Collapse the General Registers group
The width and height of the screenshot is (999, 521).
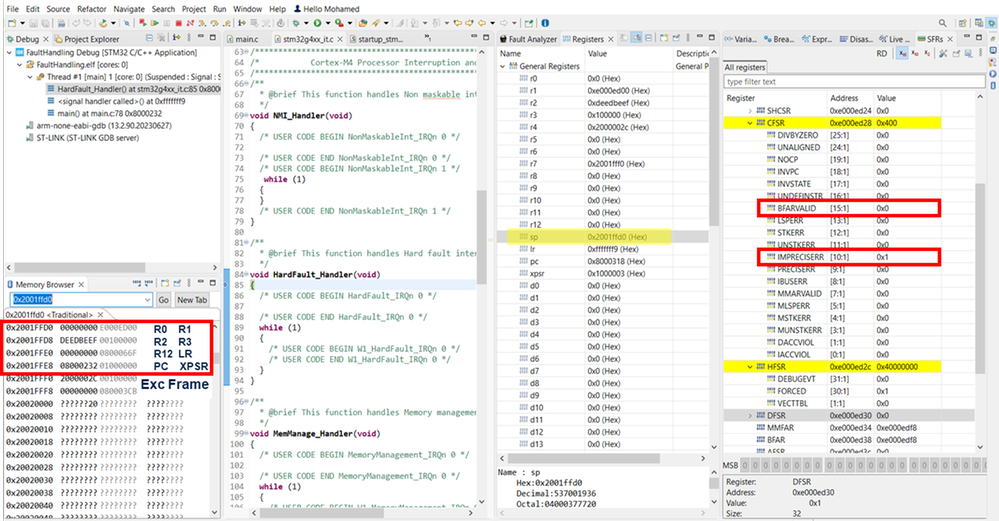coord(503,66)
